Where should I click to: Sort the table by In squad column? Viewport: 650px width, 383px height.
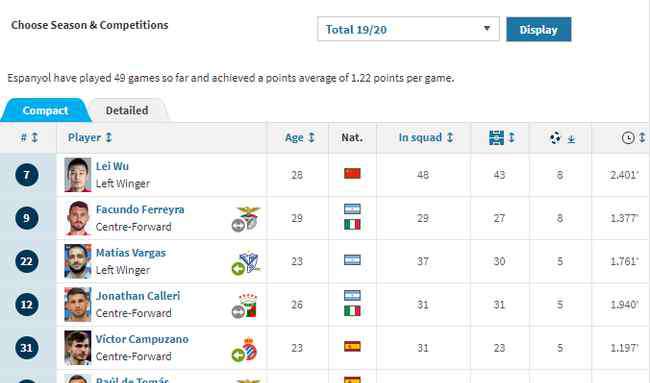tap(426, 138)
